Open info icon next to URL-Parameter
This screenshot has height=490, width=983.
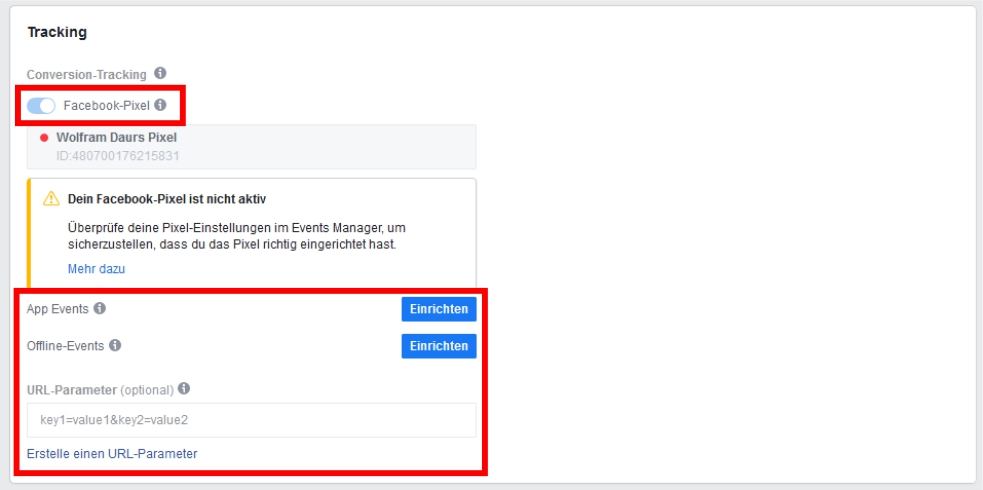tap(184, 389)
